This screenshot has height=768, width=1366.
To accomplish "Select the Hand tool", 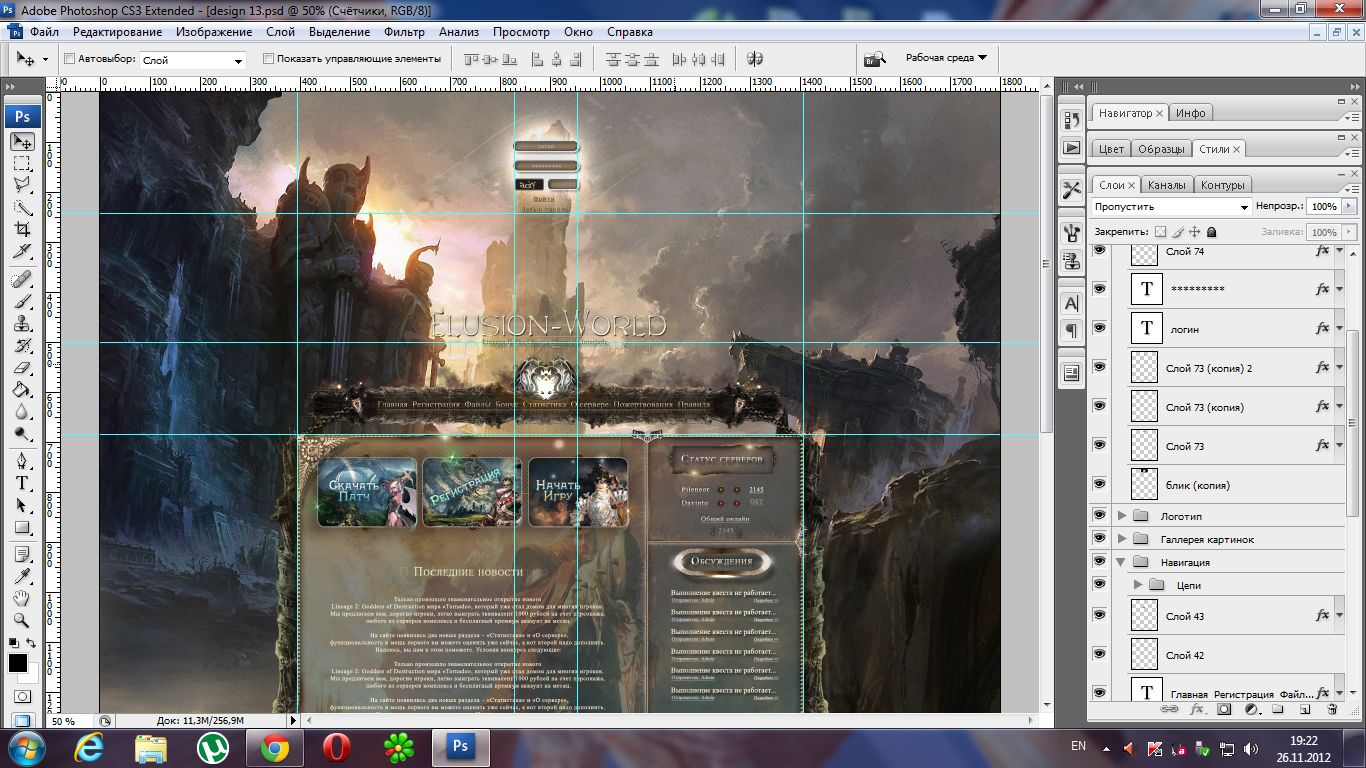I will tap(22, 598).
